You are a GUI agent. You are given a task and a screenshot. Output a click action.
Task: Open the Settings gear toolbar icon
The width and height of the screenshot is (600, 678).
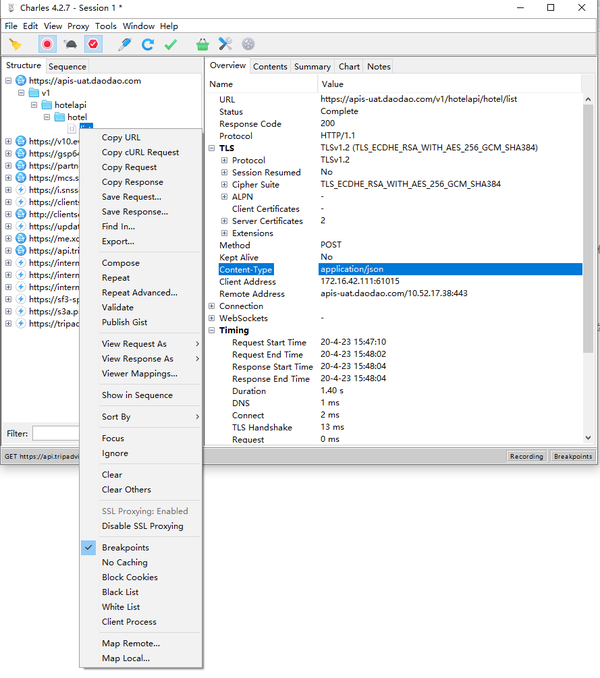248,44
